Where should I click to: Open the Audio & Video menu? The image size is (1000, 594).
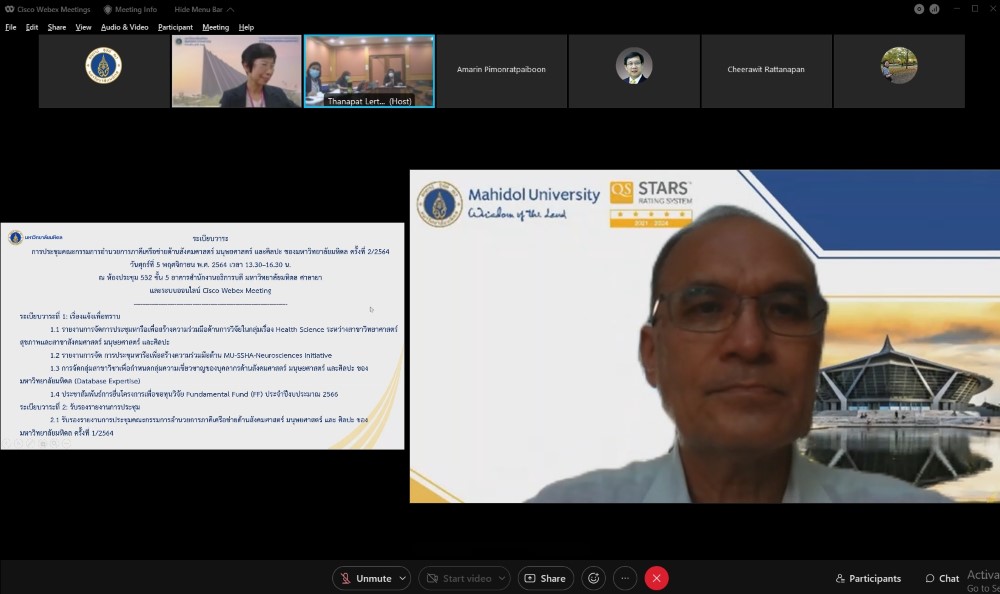pyautogui.click(x=124, y=27)
